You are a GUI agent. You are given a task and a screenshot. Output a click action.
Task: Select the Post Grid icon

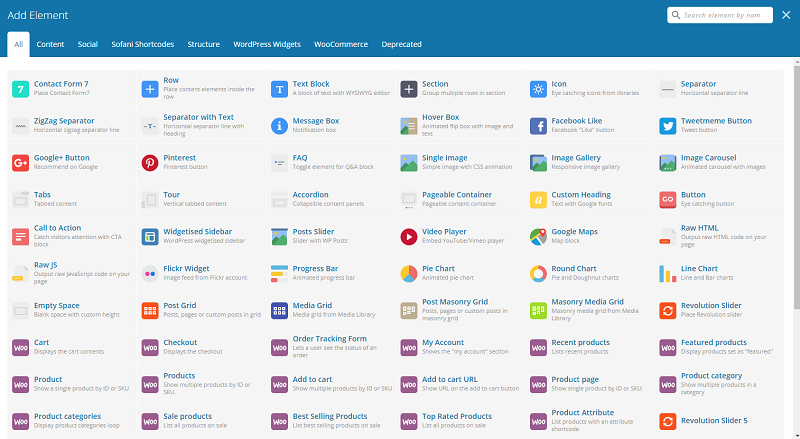(150, 310)
